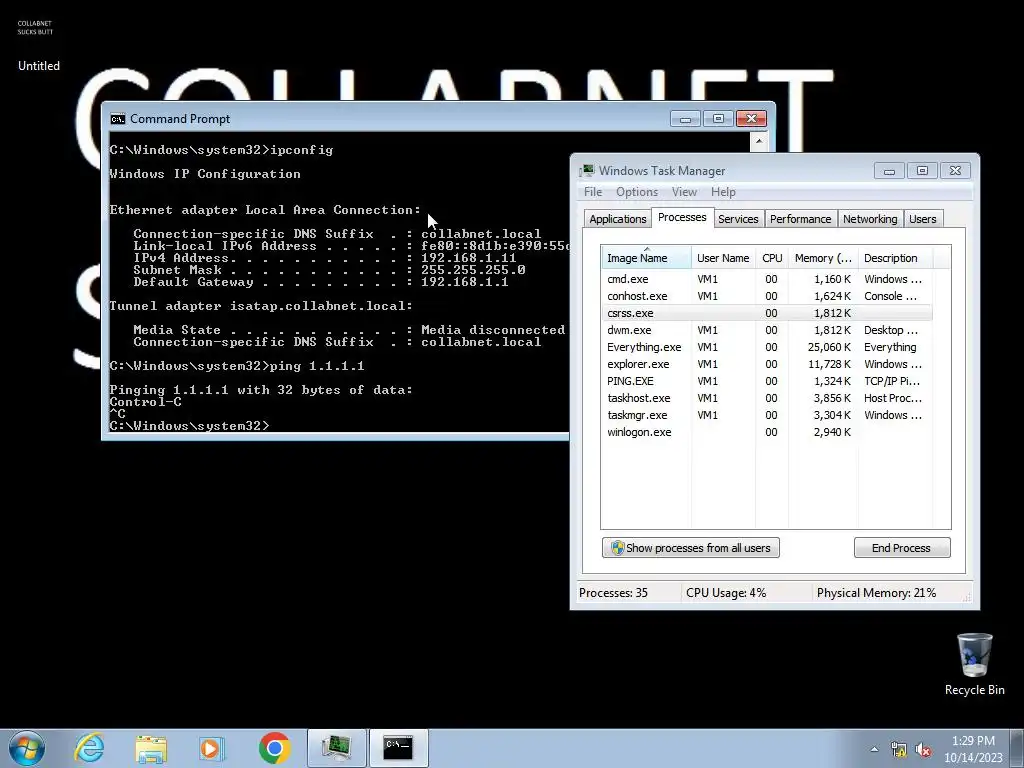Switch to the Applications tab
Screen dimensions: 1024x768
pos(617,219)
